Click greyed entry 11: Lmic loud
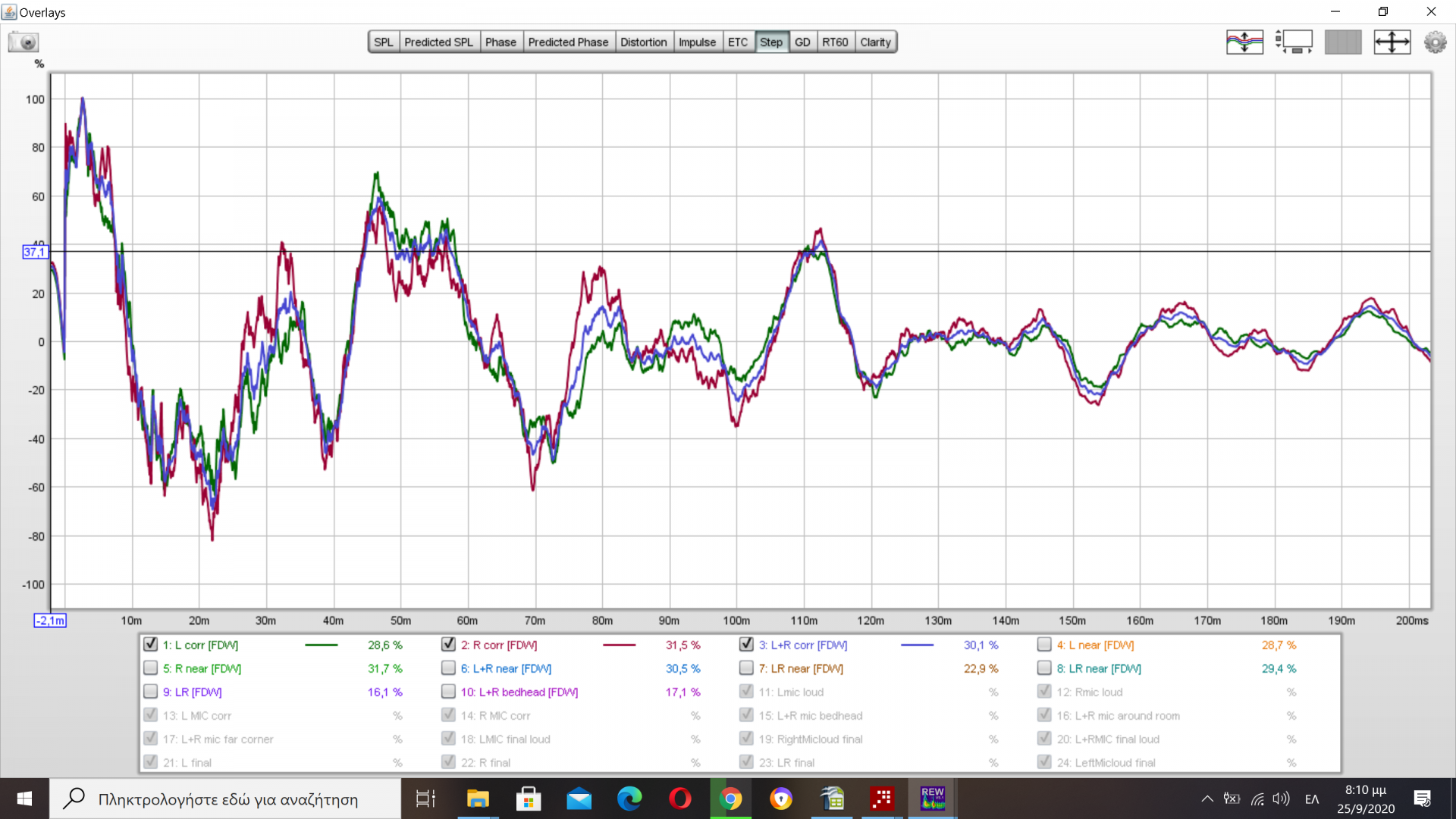 (x=791, y=692)
